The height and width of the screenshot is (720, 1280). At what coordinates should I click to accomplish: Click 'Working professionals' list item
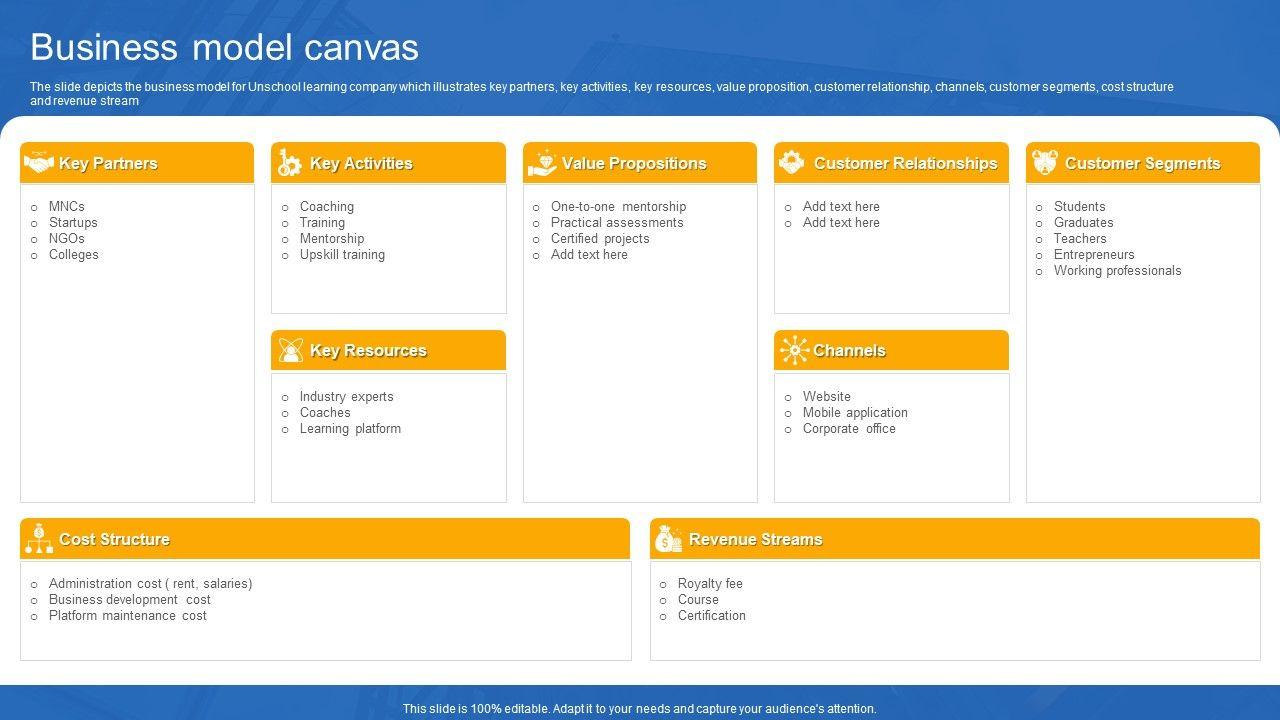pos(1117,270)
